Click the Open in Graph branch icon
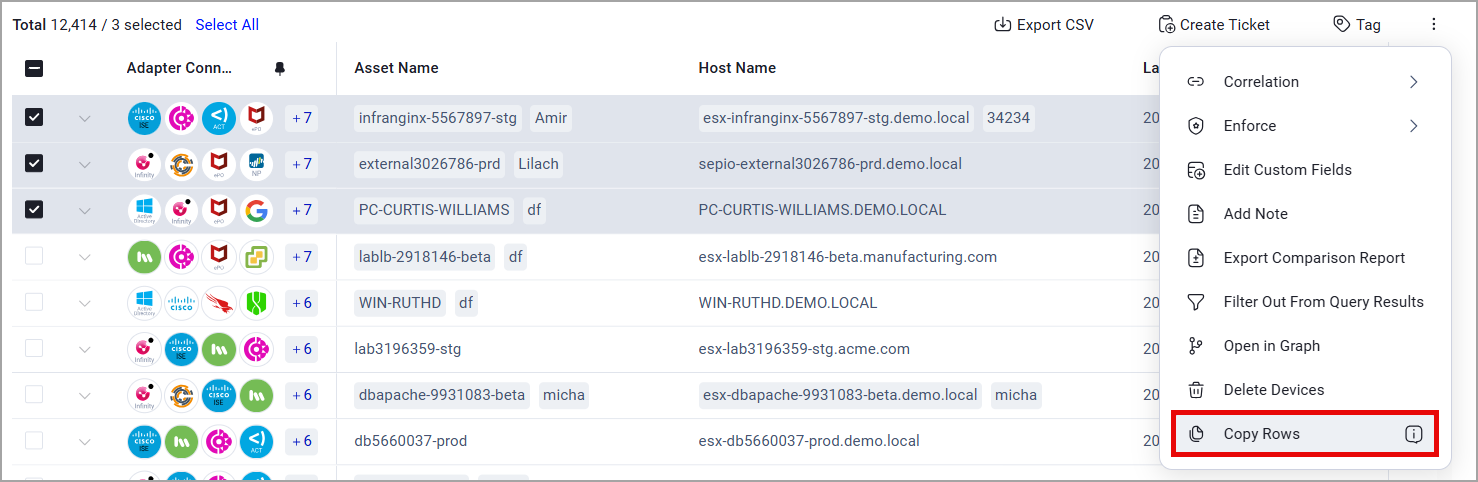Viewport: 1478px width, 482px height. (x=1195, y=346)
